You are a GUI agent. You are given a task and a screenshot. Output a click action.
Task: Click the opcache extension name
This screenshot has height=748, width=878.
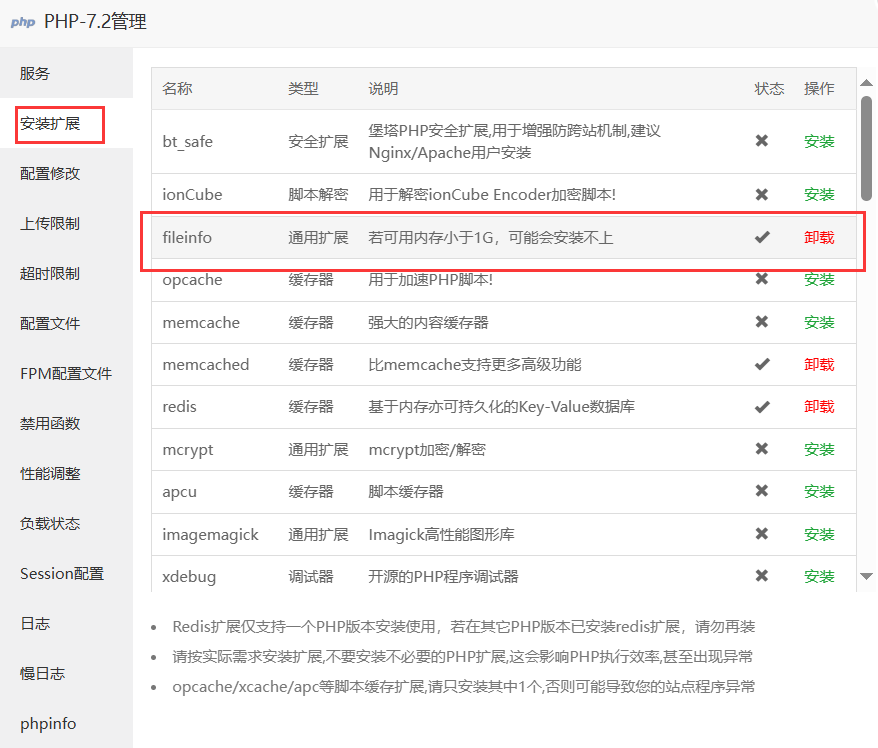pyautogui.click(x=192, y=280)
